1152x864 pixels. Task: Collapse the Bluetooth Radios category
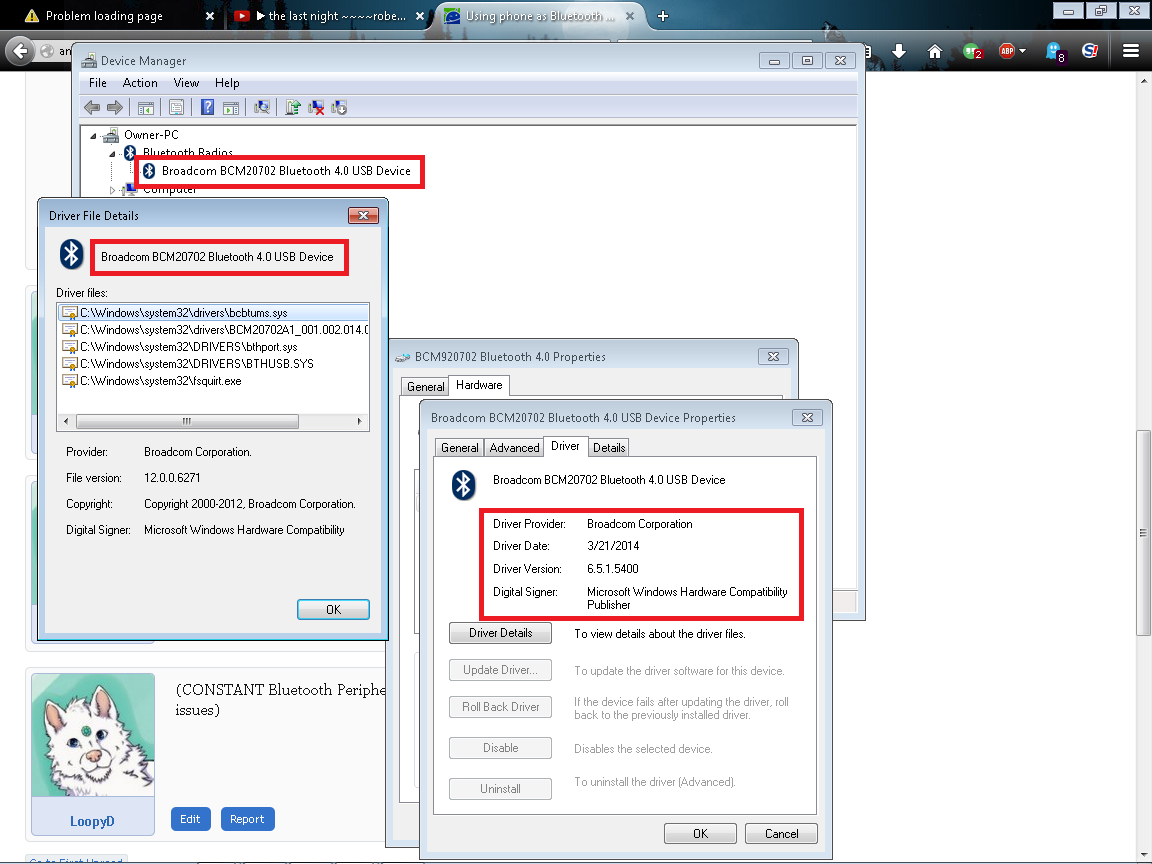pos(112,153)
